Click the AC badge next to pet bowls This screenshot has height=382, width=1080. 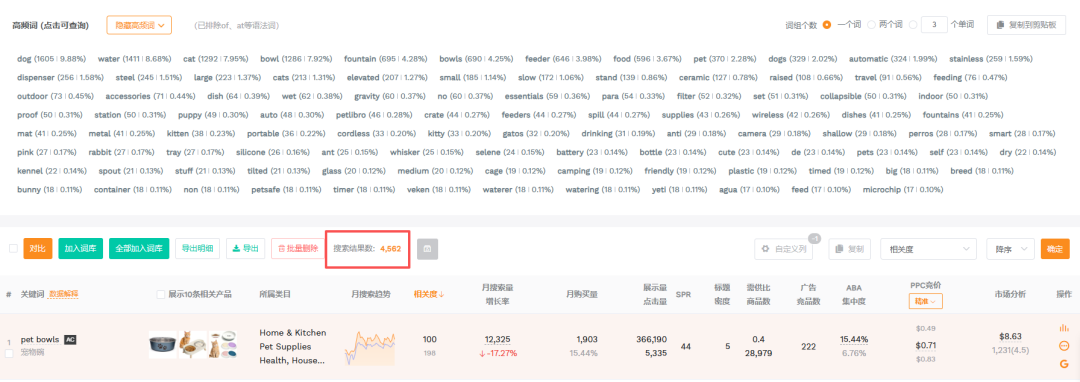pyautogui.click(x=70, y=339)
